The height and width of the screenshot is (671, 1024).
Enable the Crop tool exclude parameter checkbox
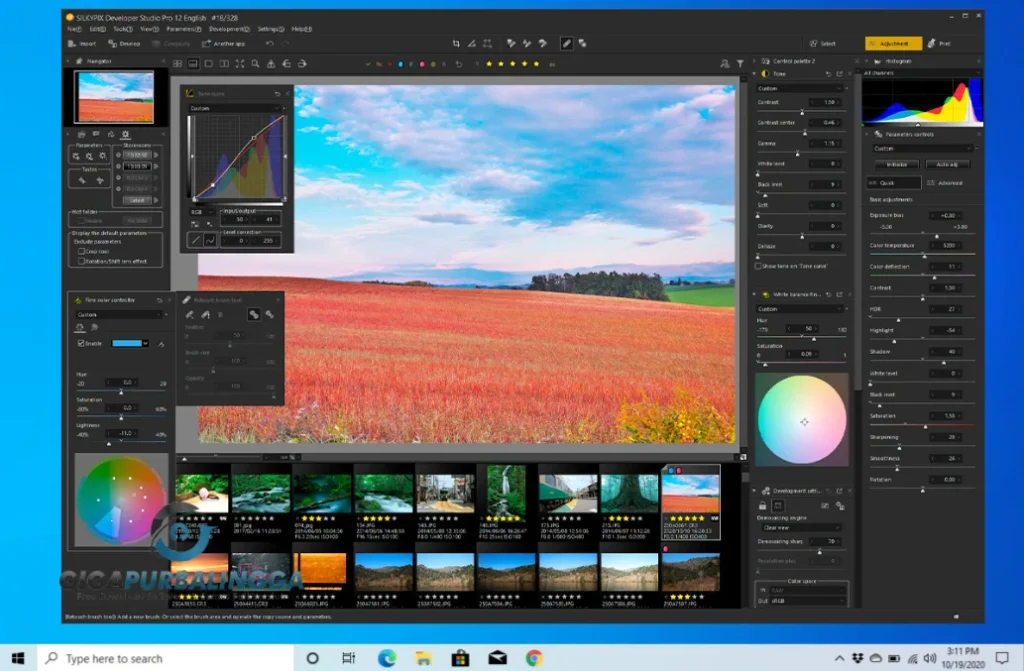click(x=81, y=251)
